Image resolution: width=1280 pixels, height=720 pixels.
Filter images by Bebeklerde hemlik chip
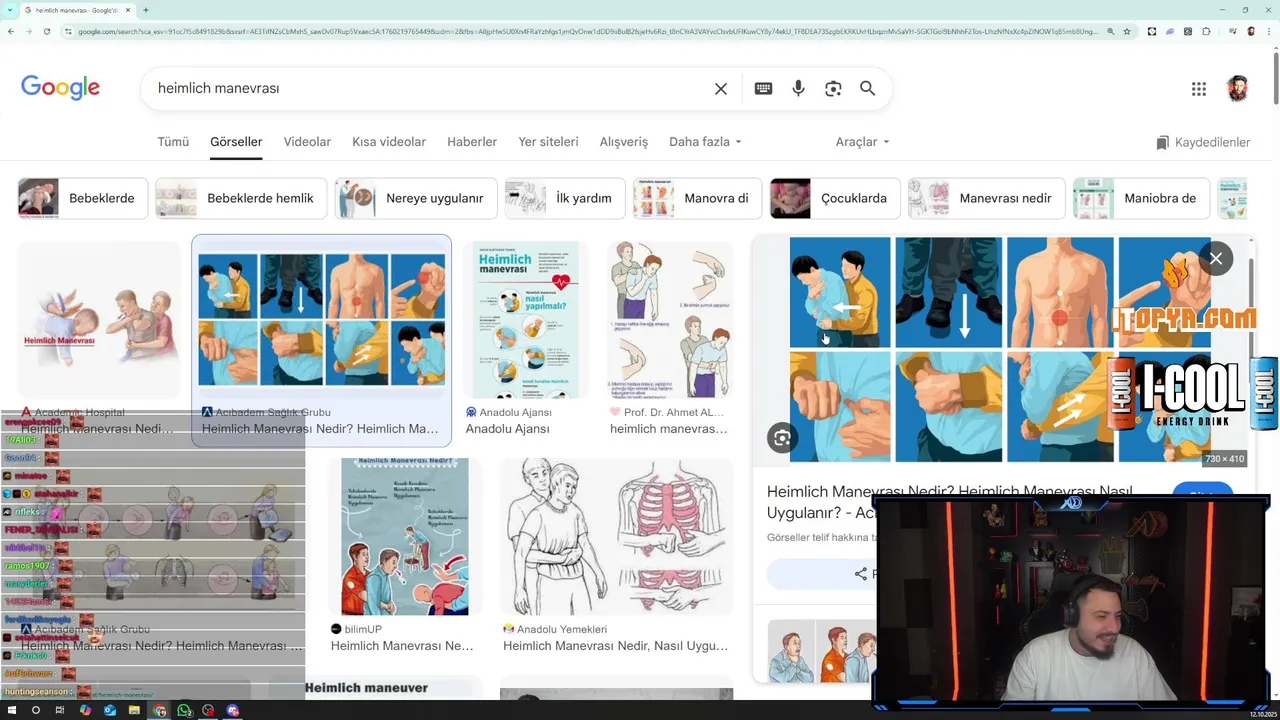(241, 198)
